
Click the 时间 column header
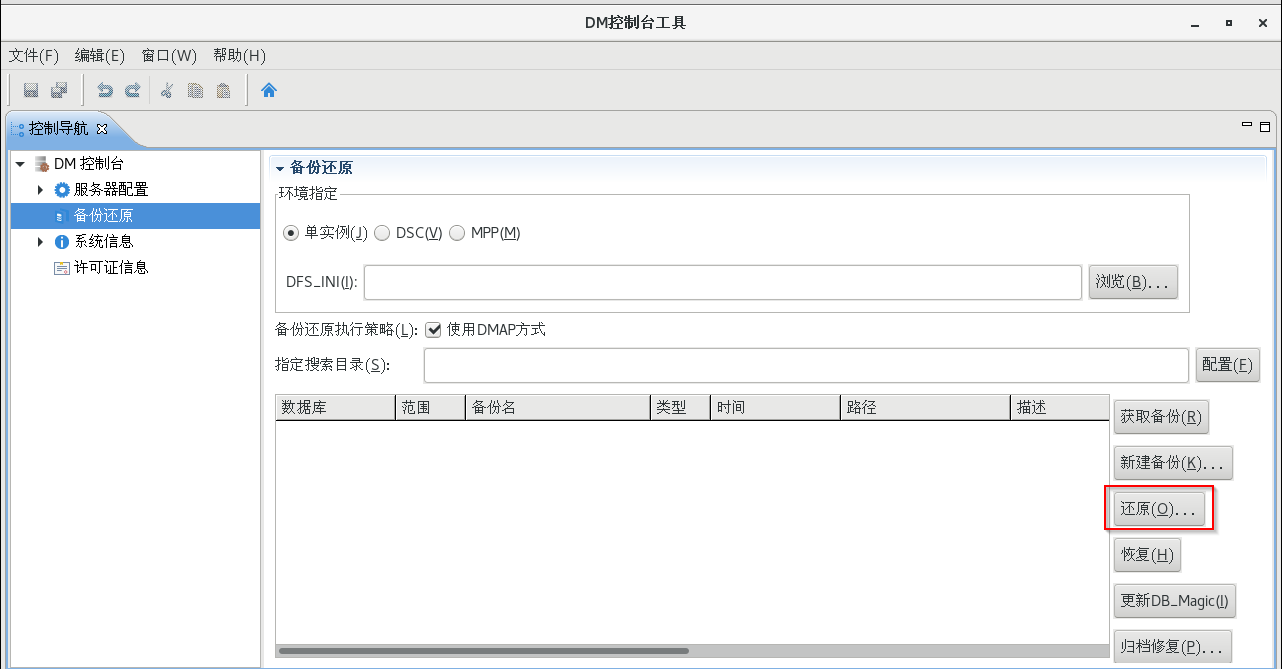pyautogui.click(x=775, y=408)
